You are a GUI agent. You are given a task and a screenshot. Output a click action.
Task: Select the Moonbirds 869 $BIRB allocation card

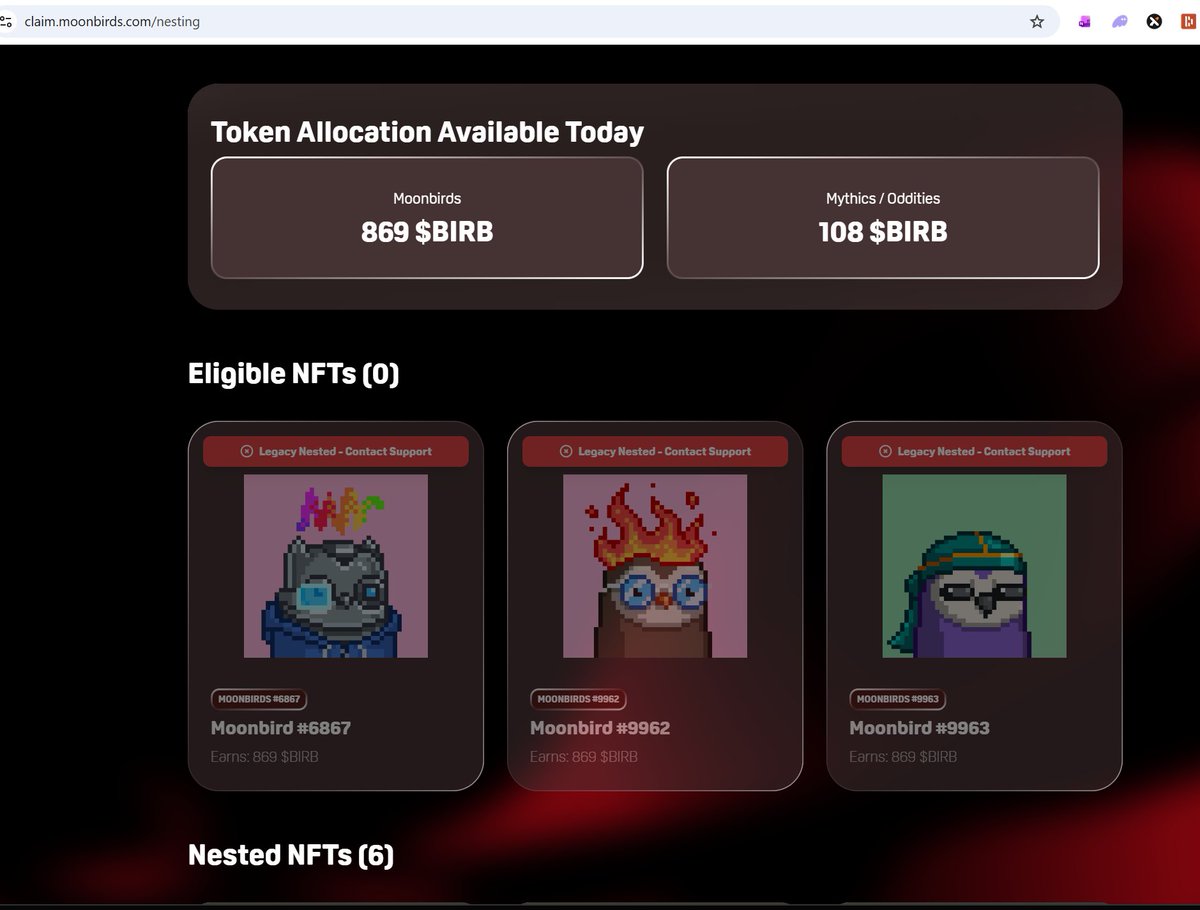point(427,217)
